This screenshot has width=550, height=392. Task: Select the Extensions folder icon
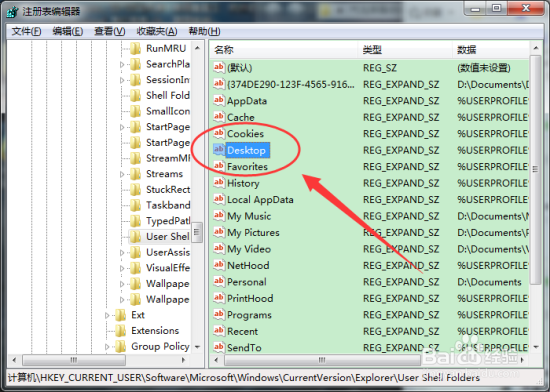[x=121, y=331]
